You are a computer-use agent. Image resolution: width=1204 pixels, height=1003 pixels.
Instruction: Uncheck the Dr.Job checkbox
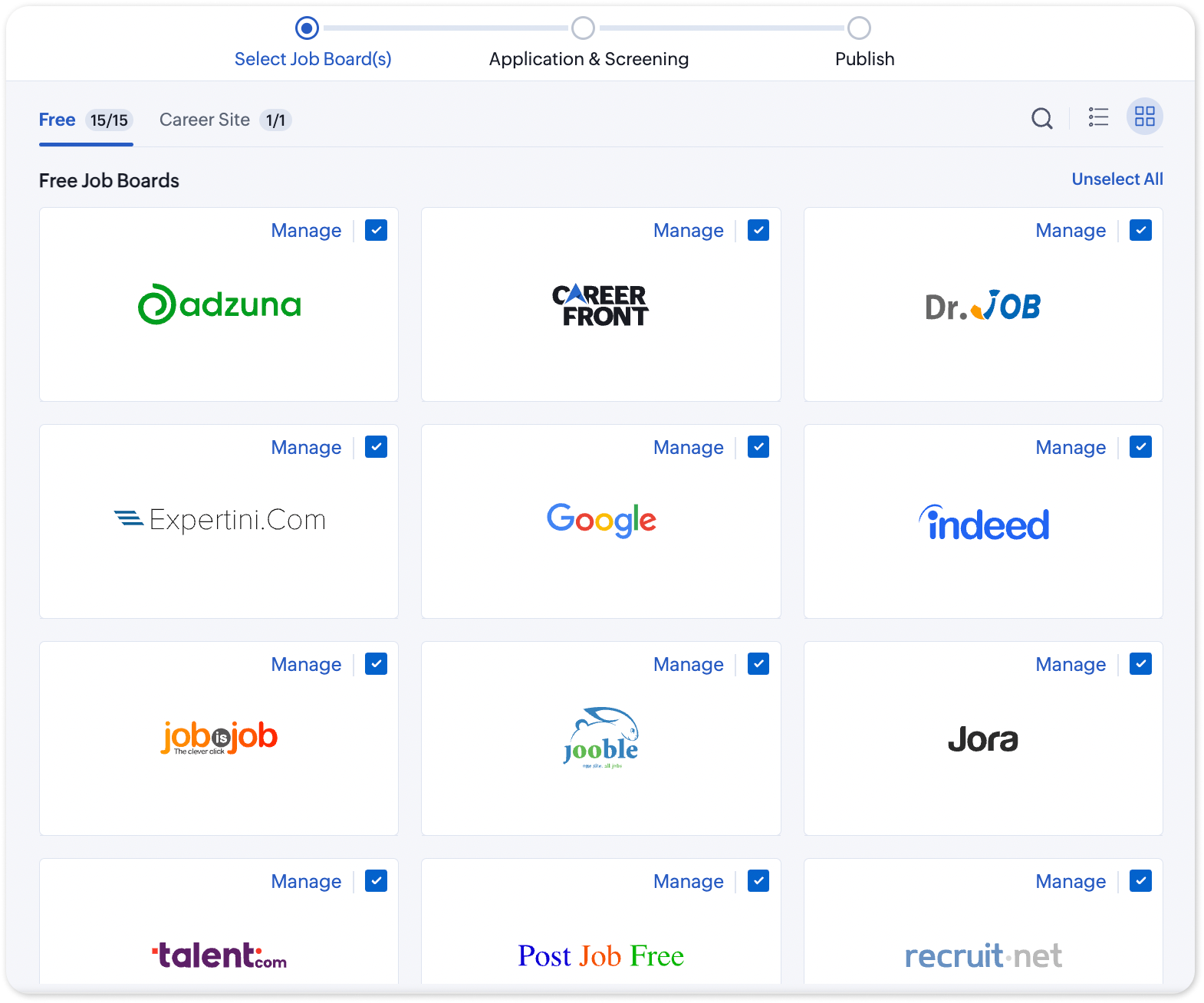tap(1140, 230)
